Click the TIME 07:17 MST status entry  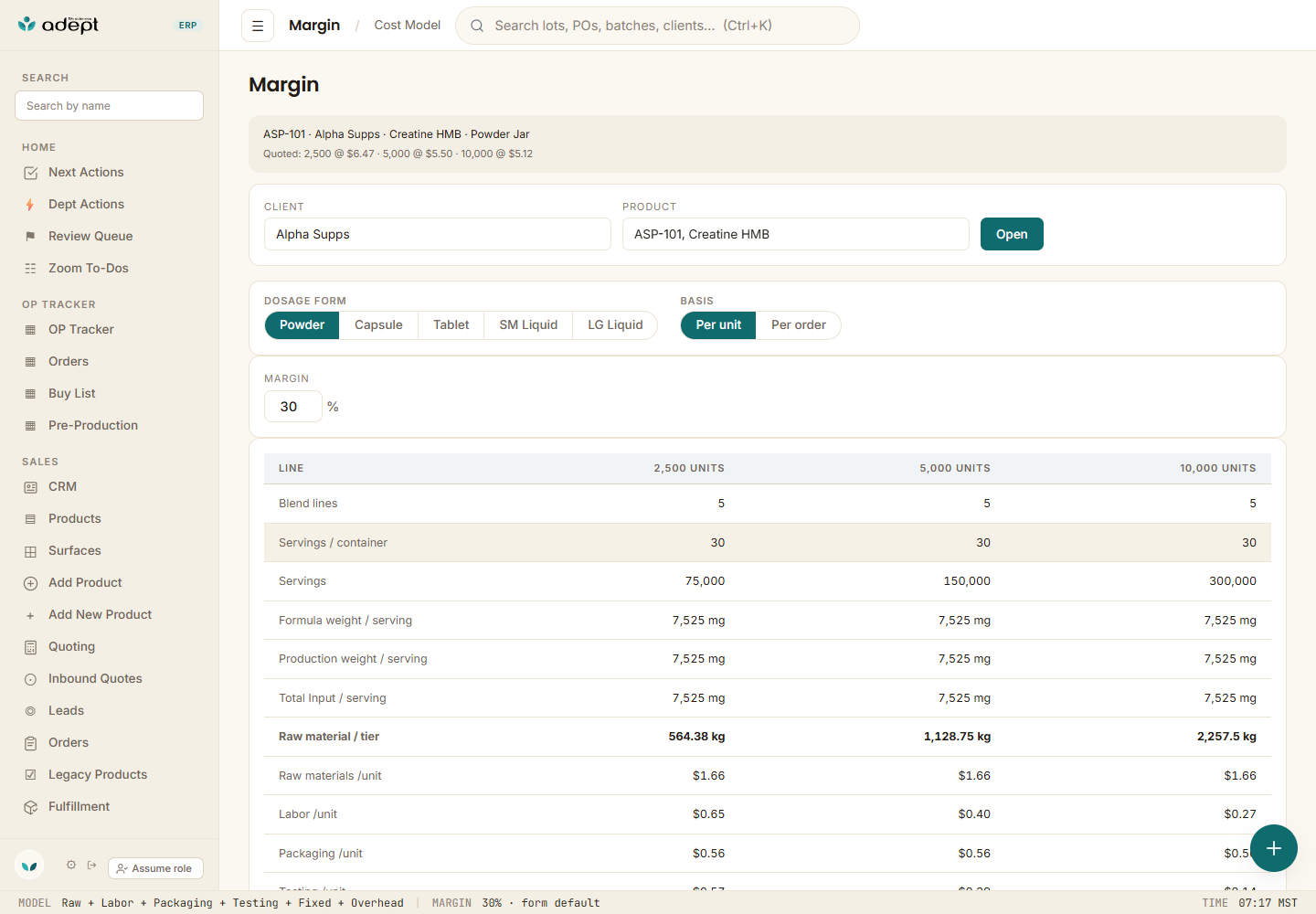tap(1249, 903)
